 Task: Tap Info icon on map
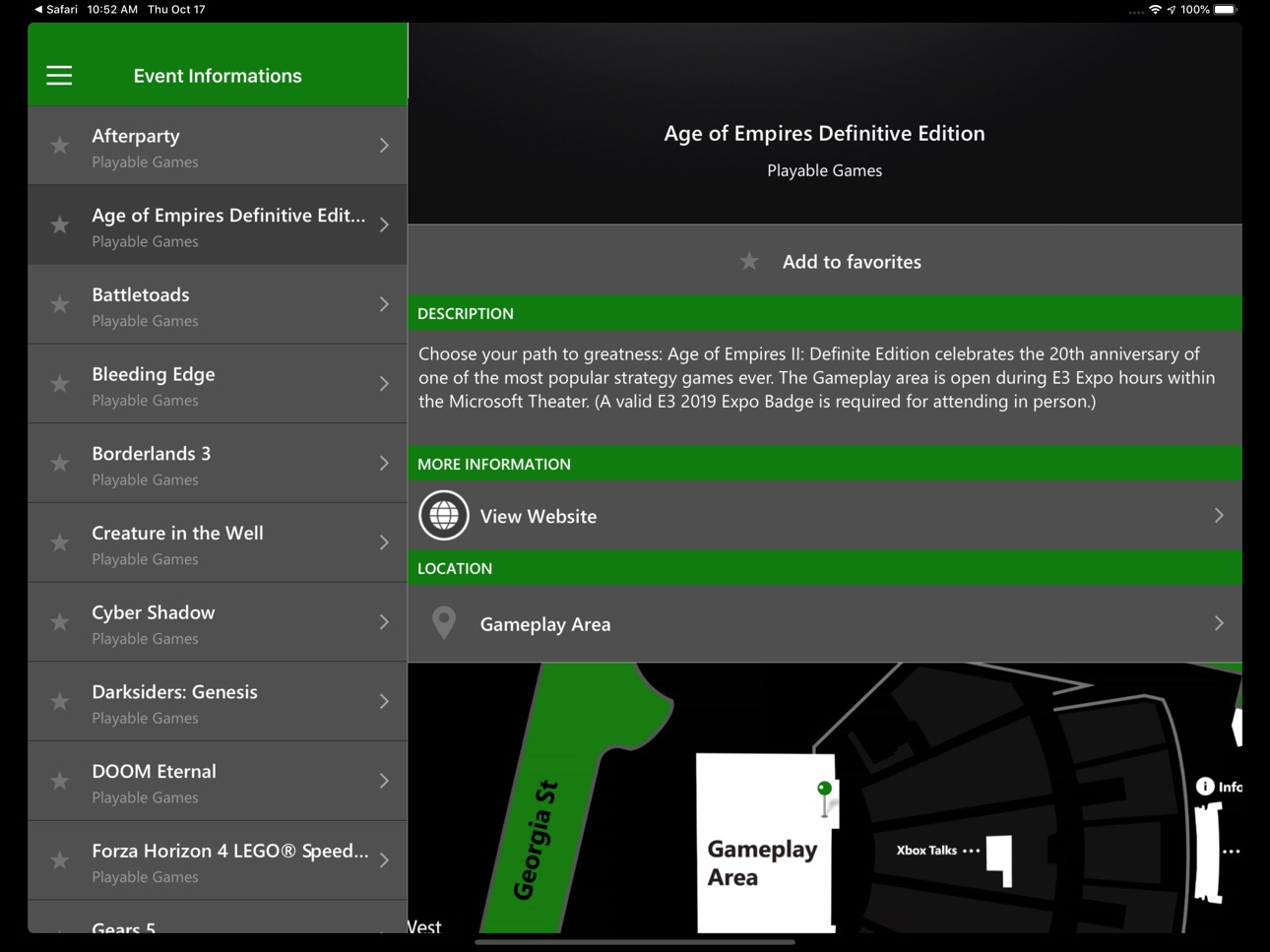click(x=1205, y=787)
